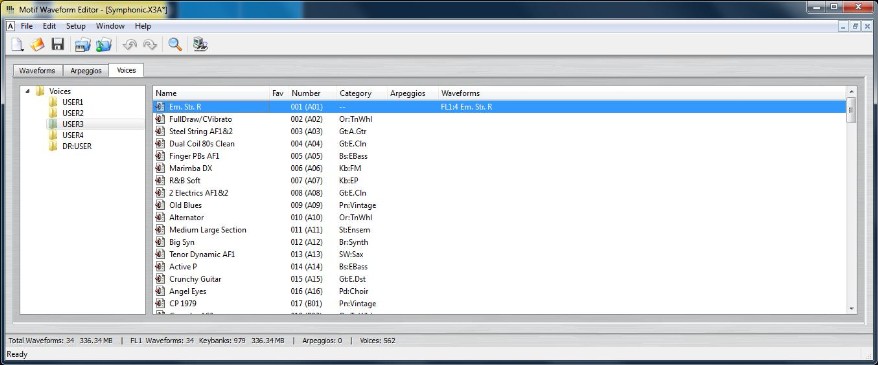This screenshot has width=878, height=365.
Task: Click the computer setup toolbar icon
Action: tap(200, 44)
